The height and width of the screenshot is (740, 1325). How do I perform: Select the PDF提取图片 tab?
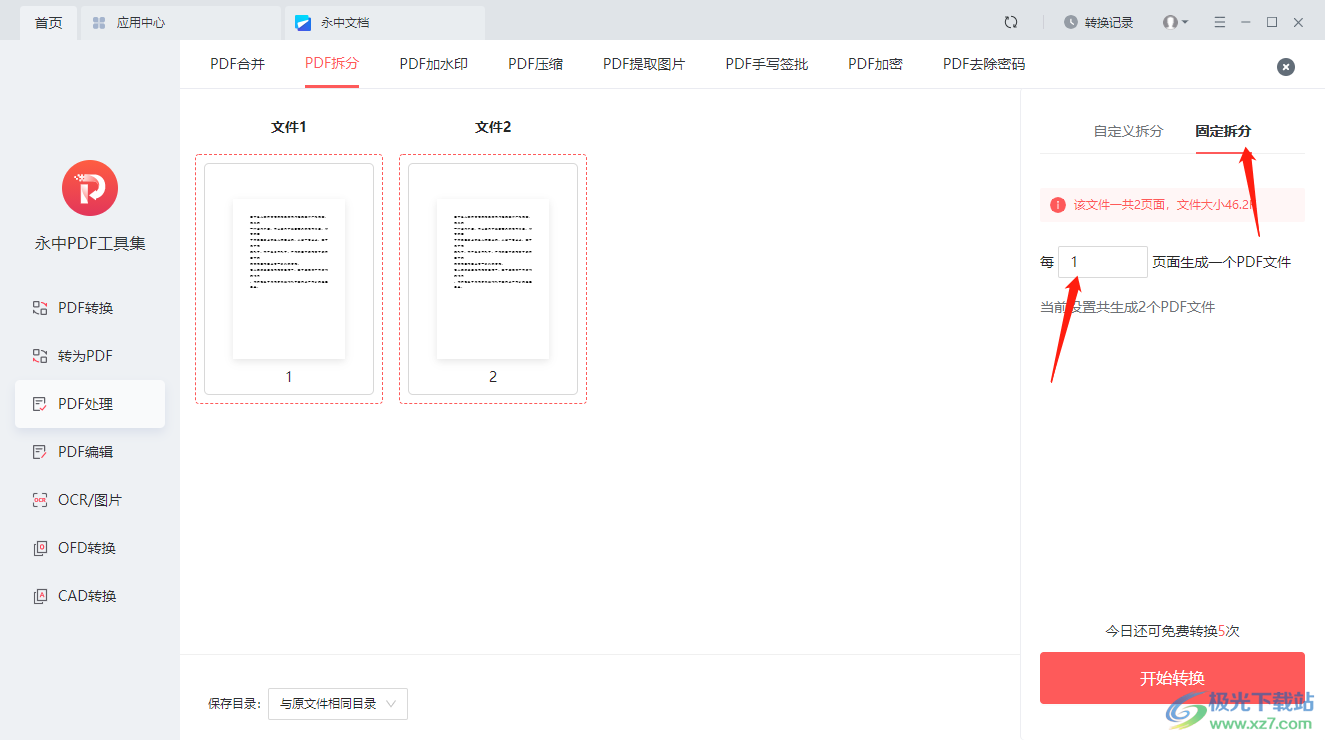644,64
